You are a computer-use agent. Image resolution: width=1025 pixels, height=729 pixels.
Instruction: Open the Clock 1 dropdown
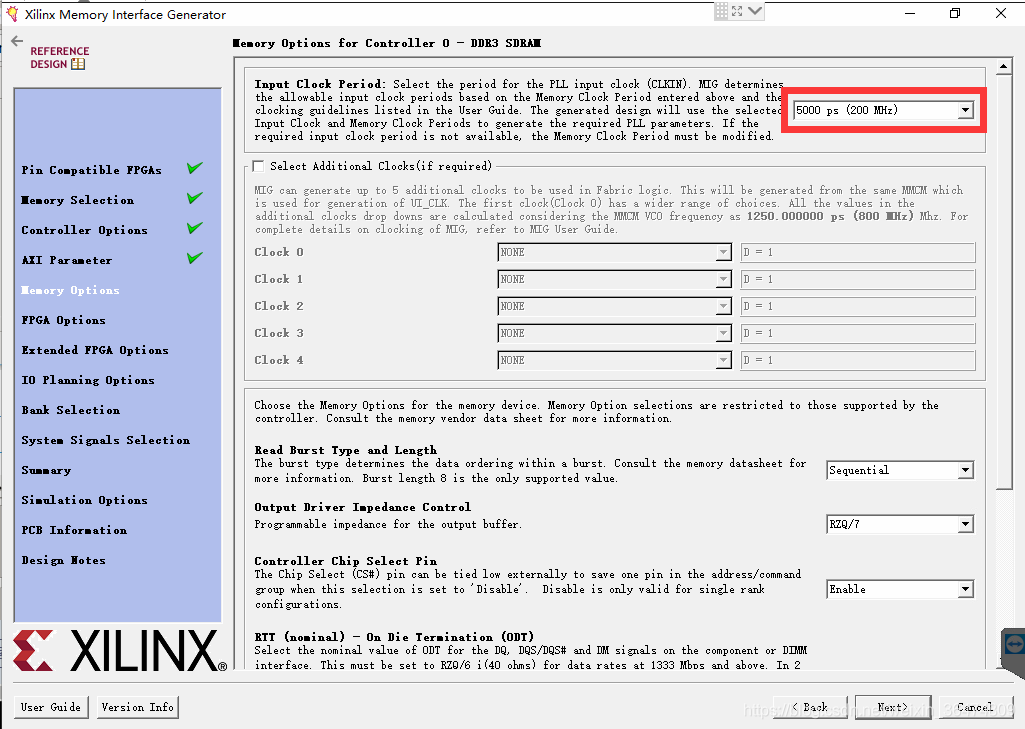tap(614, 279)
